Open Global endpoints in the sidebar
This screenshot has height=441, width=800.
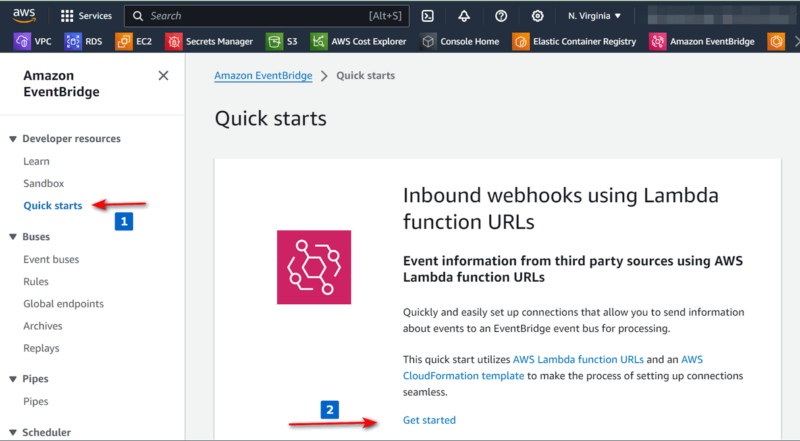(63, 304)
